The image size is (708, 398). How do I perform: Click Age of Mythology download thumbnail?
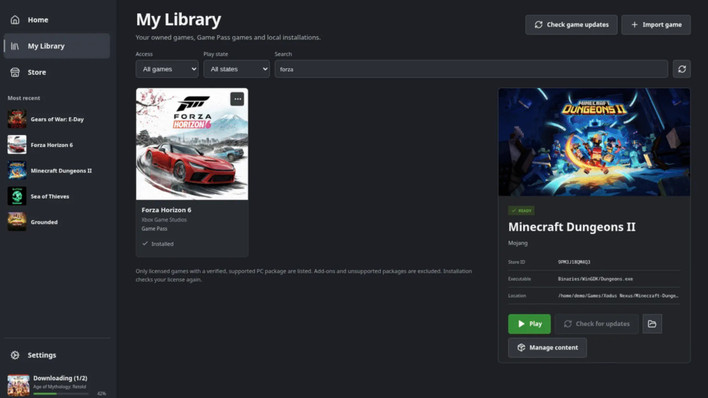[18, 385]
